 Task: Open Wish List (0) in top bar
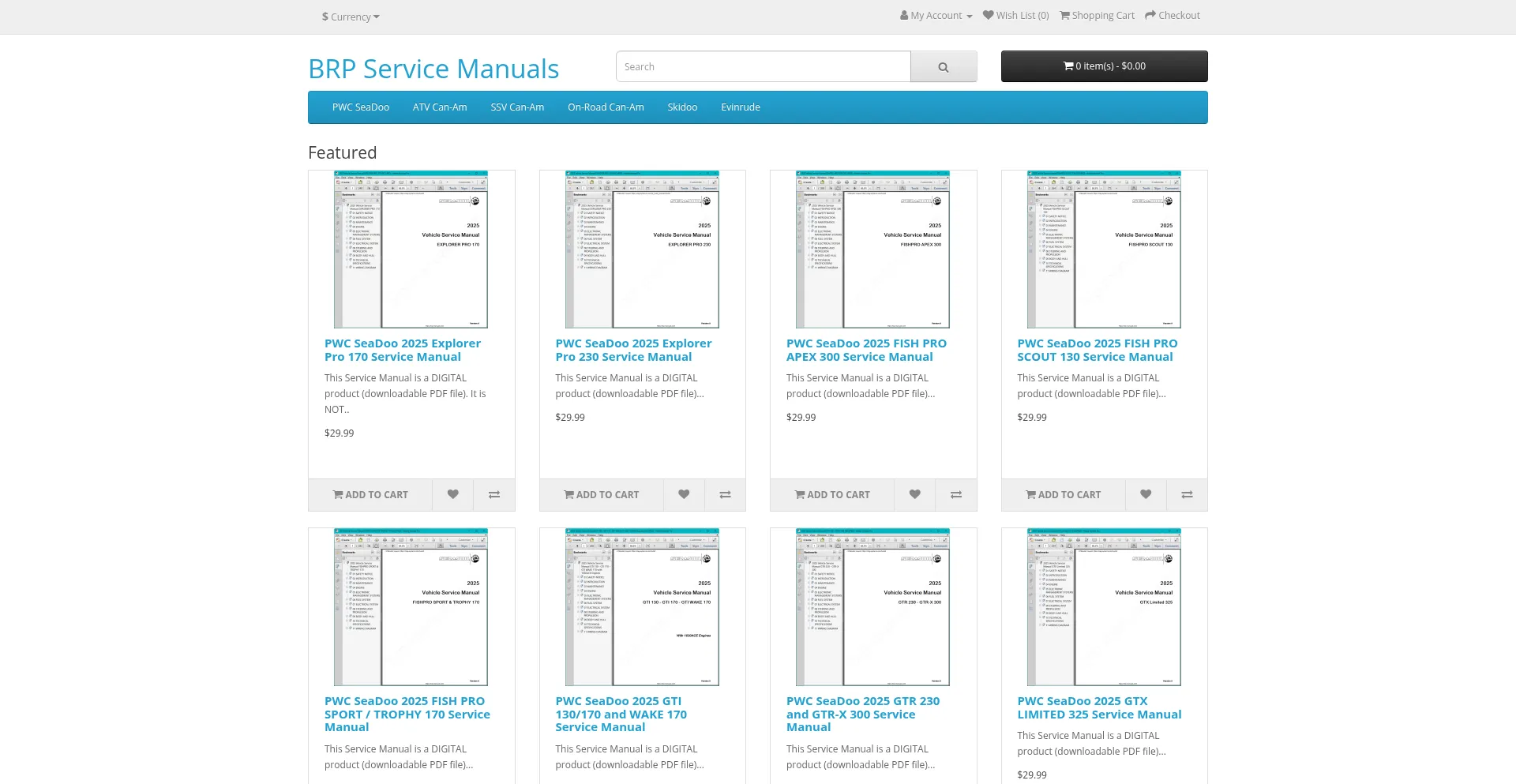click(1015, 16)
